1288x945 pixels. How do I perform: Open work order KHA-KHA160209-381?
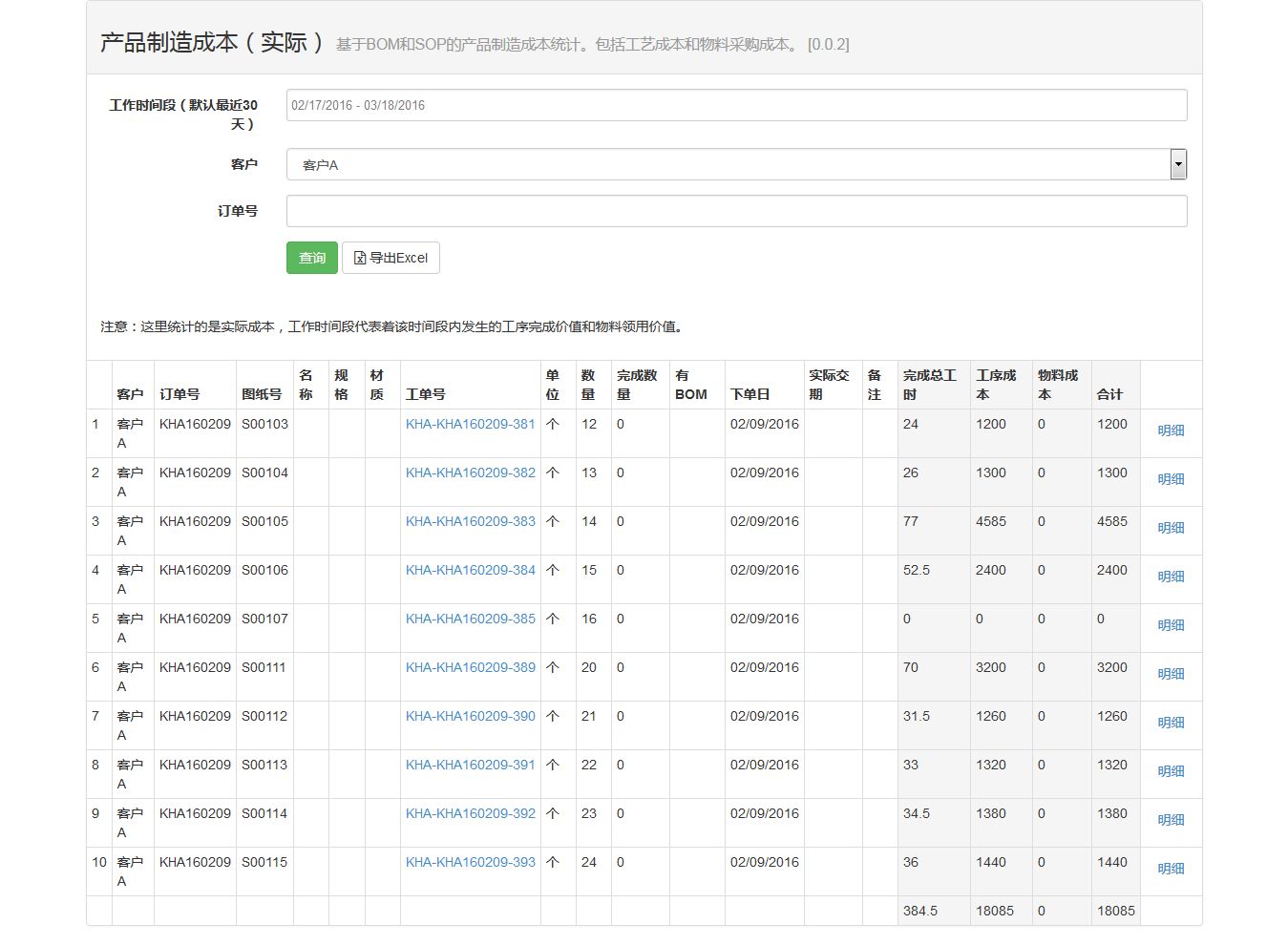click(470, 424)
